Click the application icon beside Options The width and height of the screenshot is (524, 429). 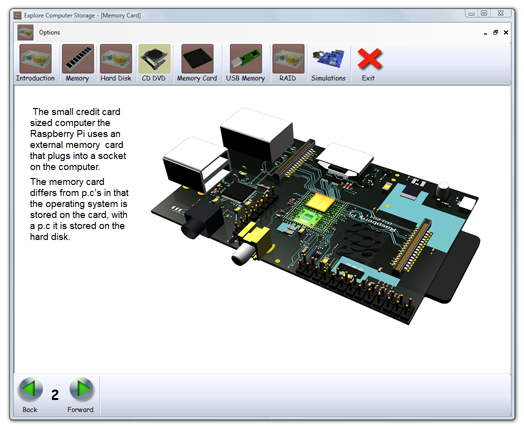(x=25, y=32)
